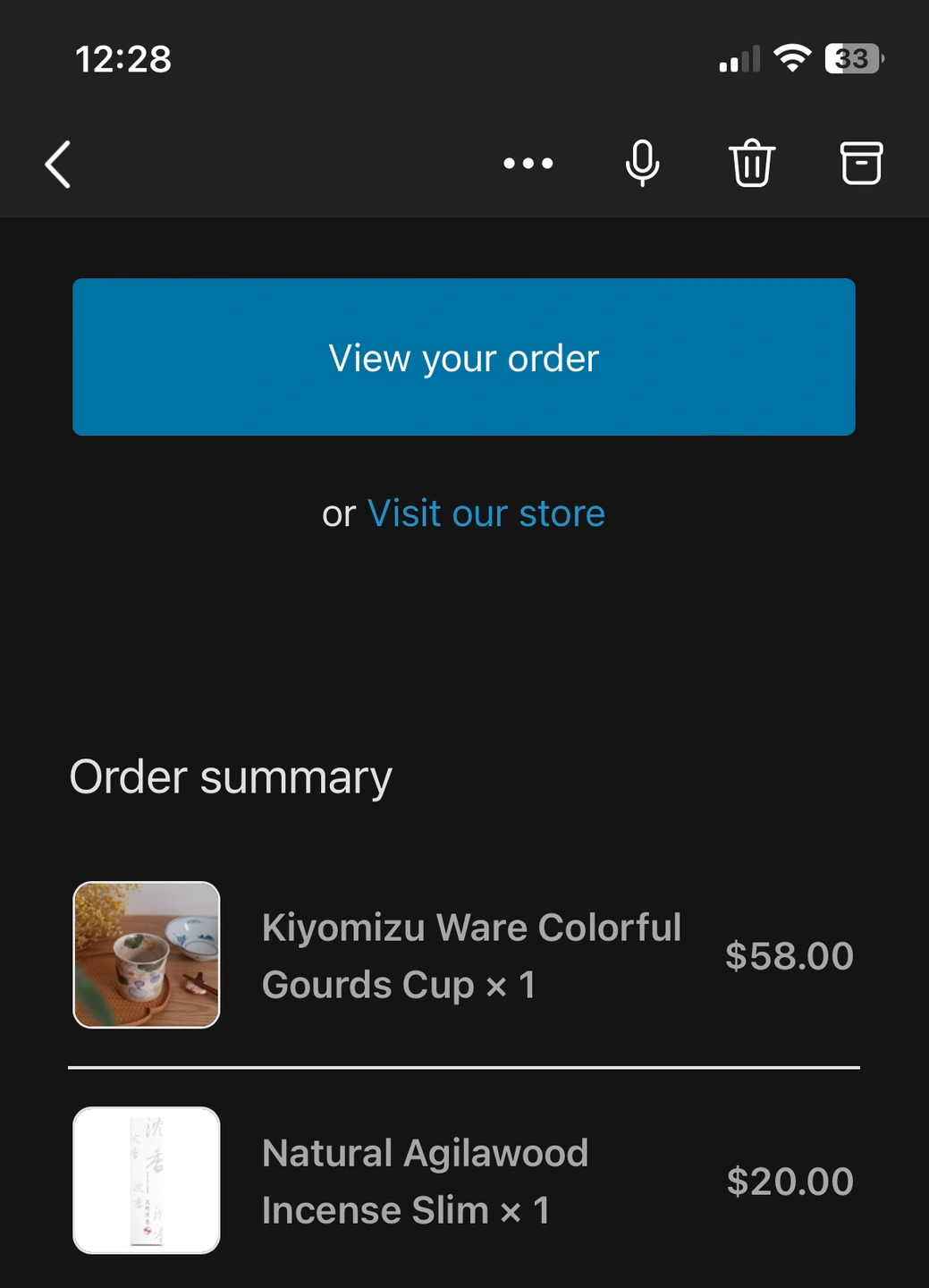
Task: Tap the microphone icon
Action: (642, 164)
